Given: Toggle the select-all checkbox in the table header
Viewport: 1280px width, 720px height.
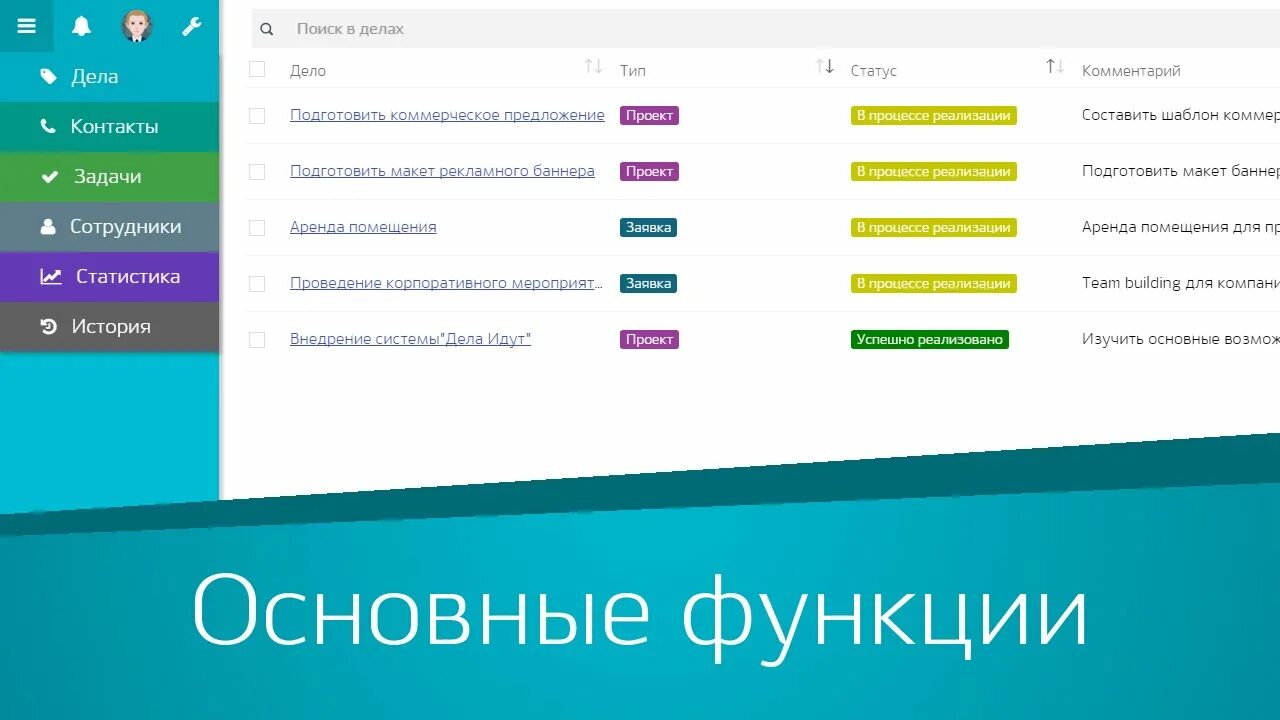Looking at the screenshot, I should click(257, 69).
